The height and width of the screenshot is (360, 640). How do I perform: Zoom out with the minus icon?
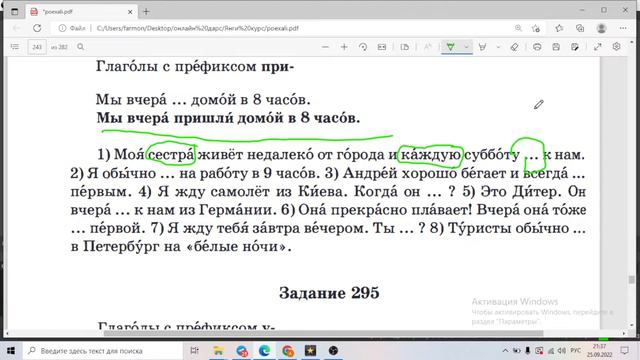pyautogui.click(x=325, y=47)
